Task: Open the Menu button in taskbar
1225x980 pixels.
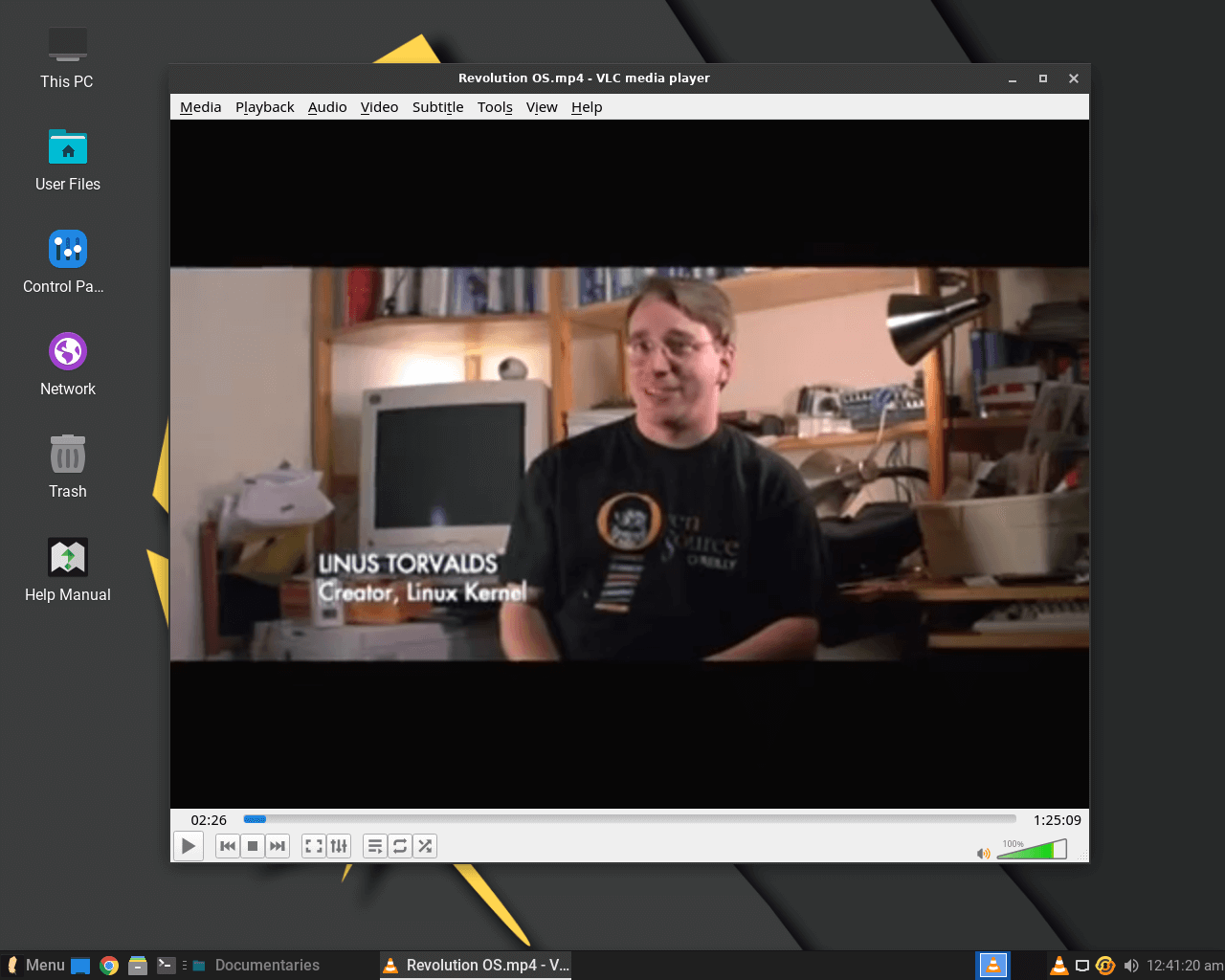Action: point(35,965)
